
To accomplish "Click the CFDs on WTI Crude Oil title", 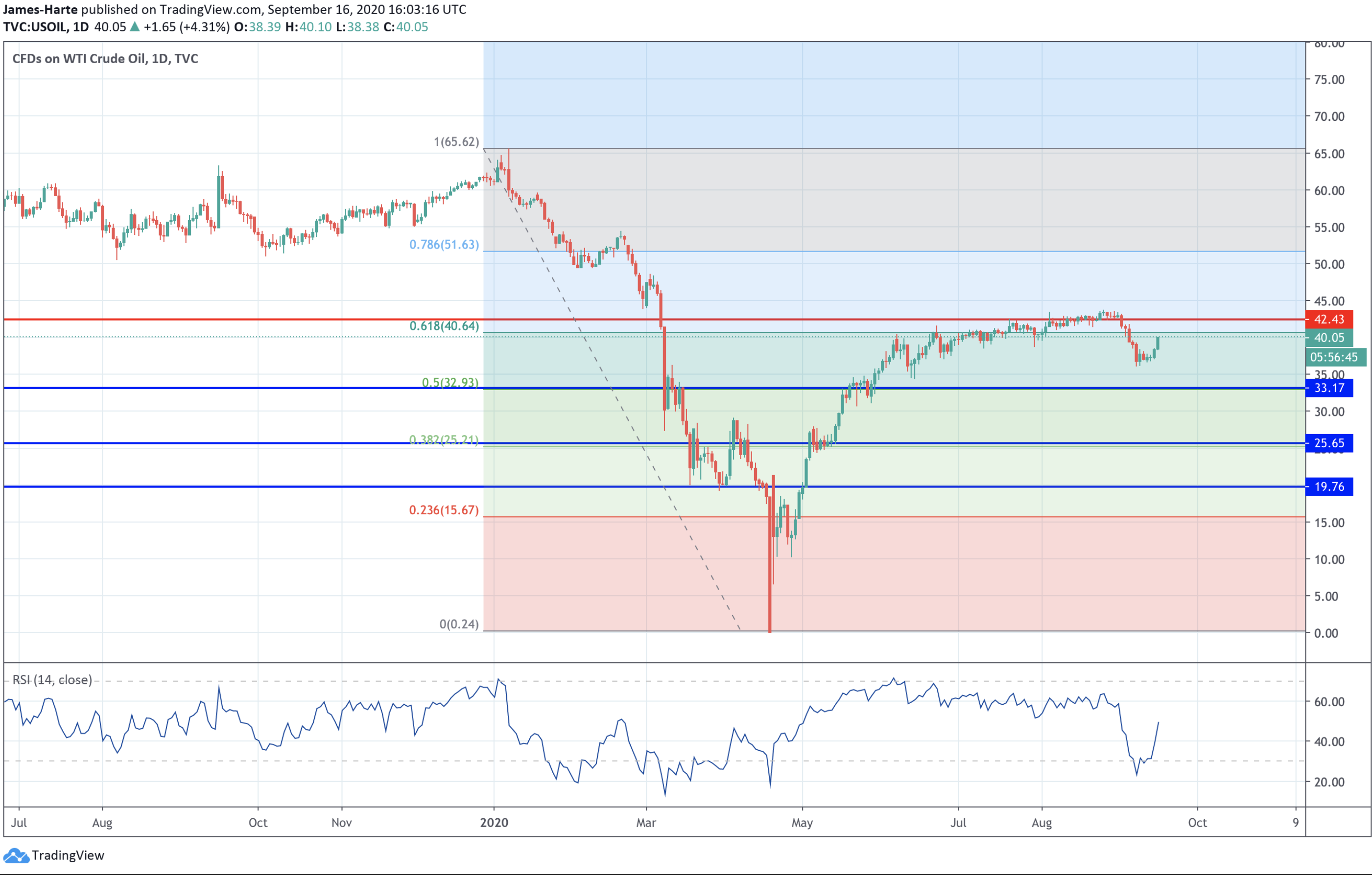I will 105,59.
